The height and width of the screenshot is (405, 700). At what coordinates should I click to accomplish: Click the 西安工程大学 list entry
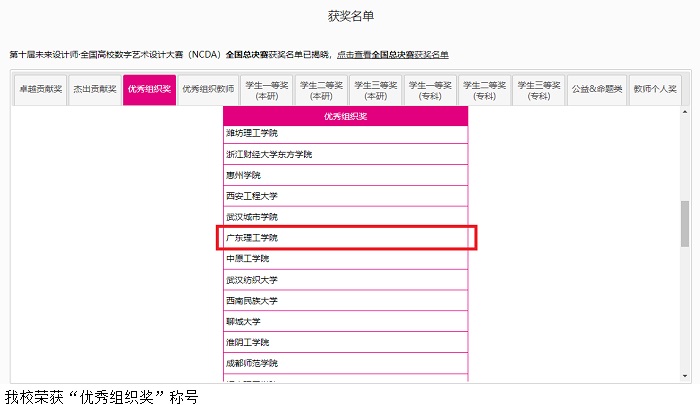point(346,196)
